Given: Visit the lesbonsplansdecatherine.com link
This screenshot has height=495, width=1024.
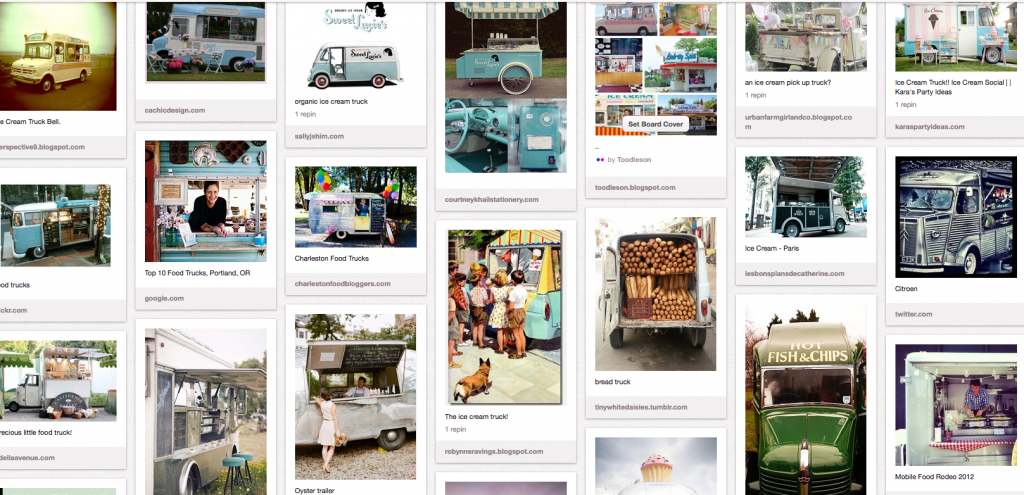Looking at the screenshot, I should click(x=795, y=274).
